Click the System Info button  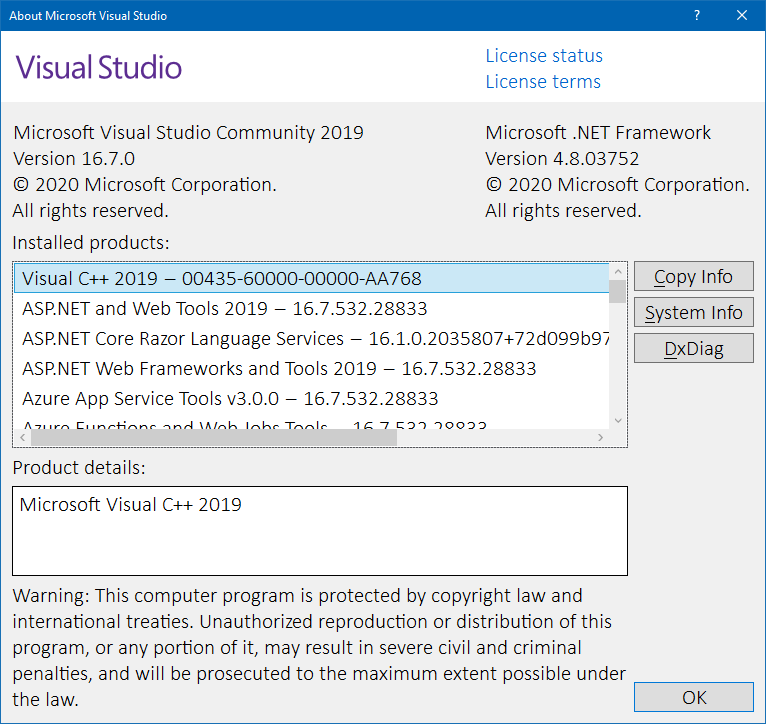pyautogui.click(x=693, y=313)
